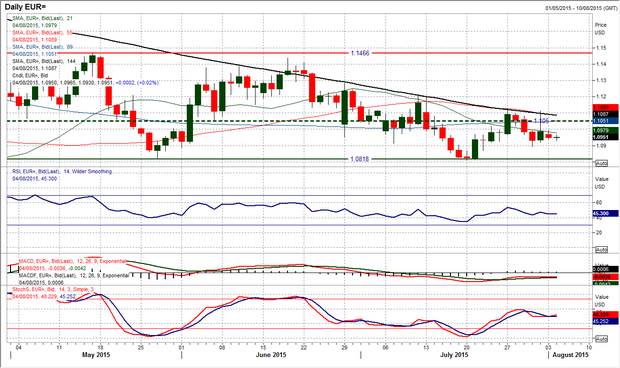Click the June 2015 month label
Image resolution: width=620 pixels, height=368 pixels.
click(271, 355)
